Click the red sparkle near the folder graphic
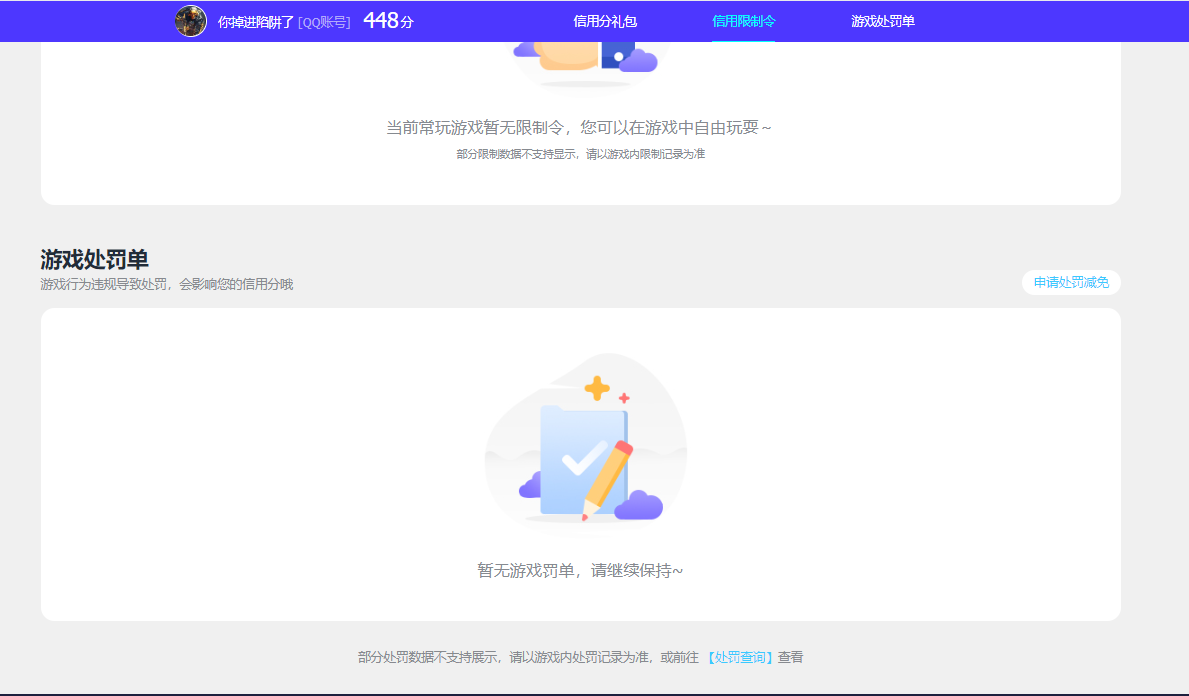 click(623, 396)
